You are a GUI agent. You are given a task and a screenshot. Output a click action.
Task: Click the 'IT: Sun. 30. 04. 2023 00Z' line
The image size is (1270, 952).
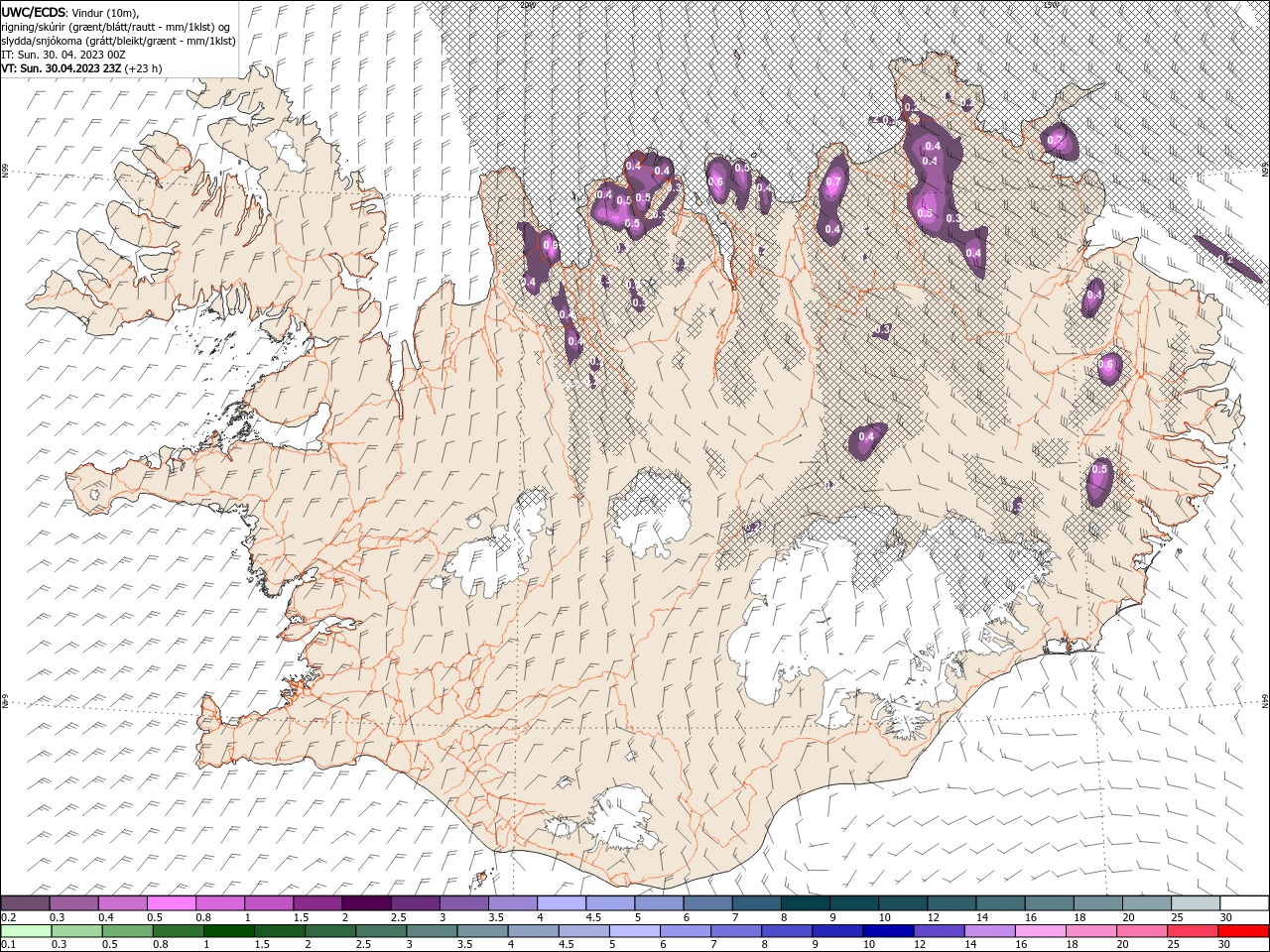click(63, 54)
